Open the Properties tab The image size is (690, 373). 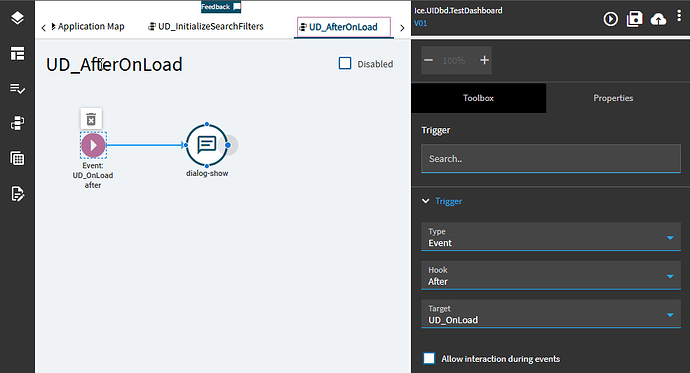click(613, 98)
